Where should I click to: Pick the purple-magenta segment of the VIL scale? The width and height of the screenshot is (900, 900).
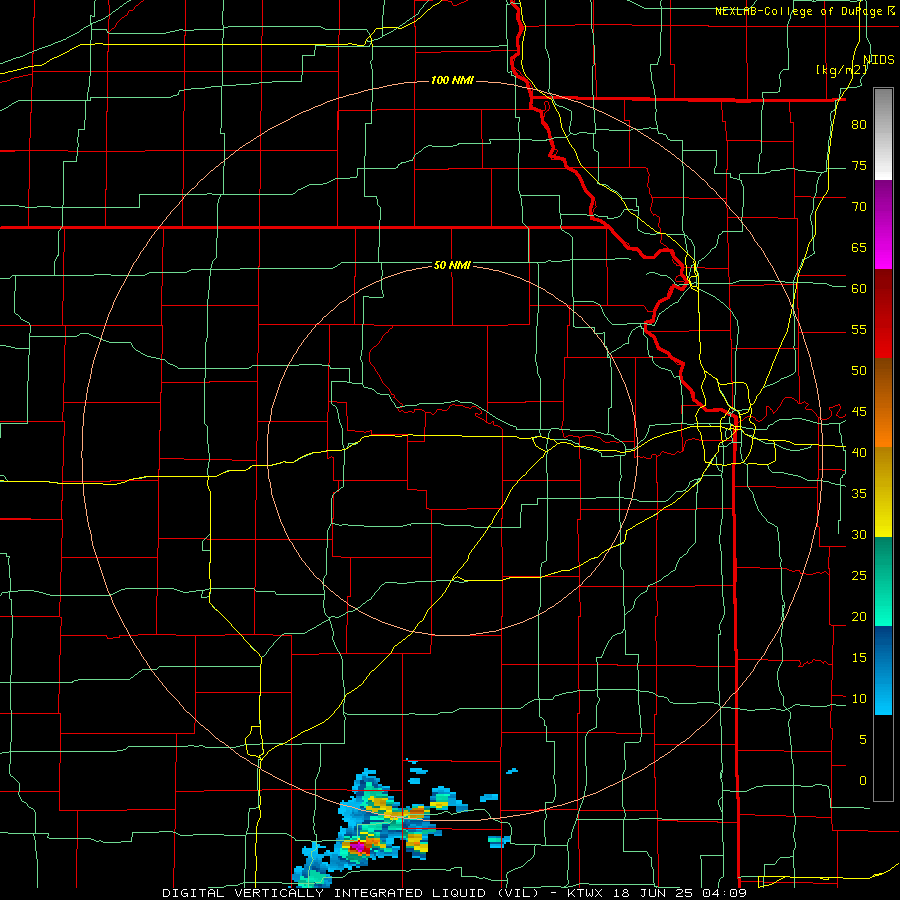click(883, 225)
